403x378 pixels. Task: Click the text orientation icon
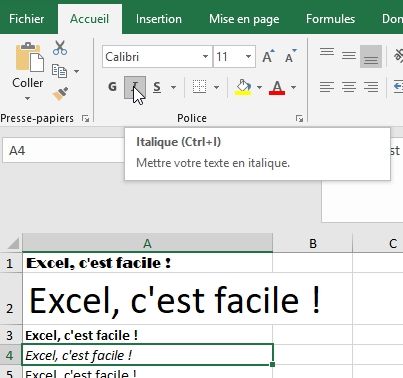pos(398,56)
